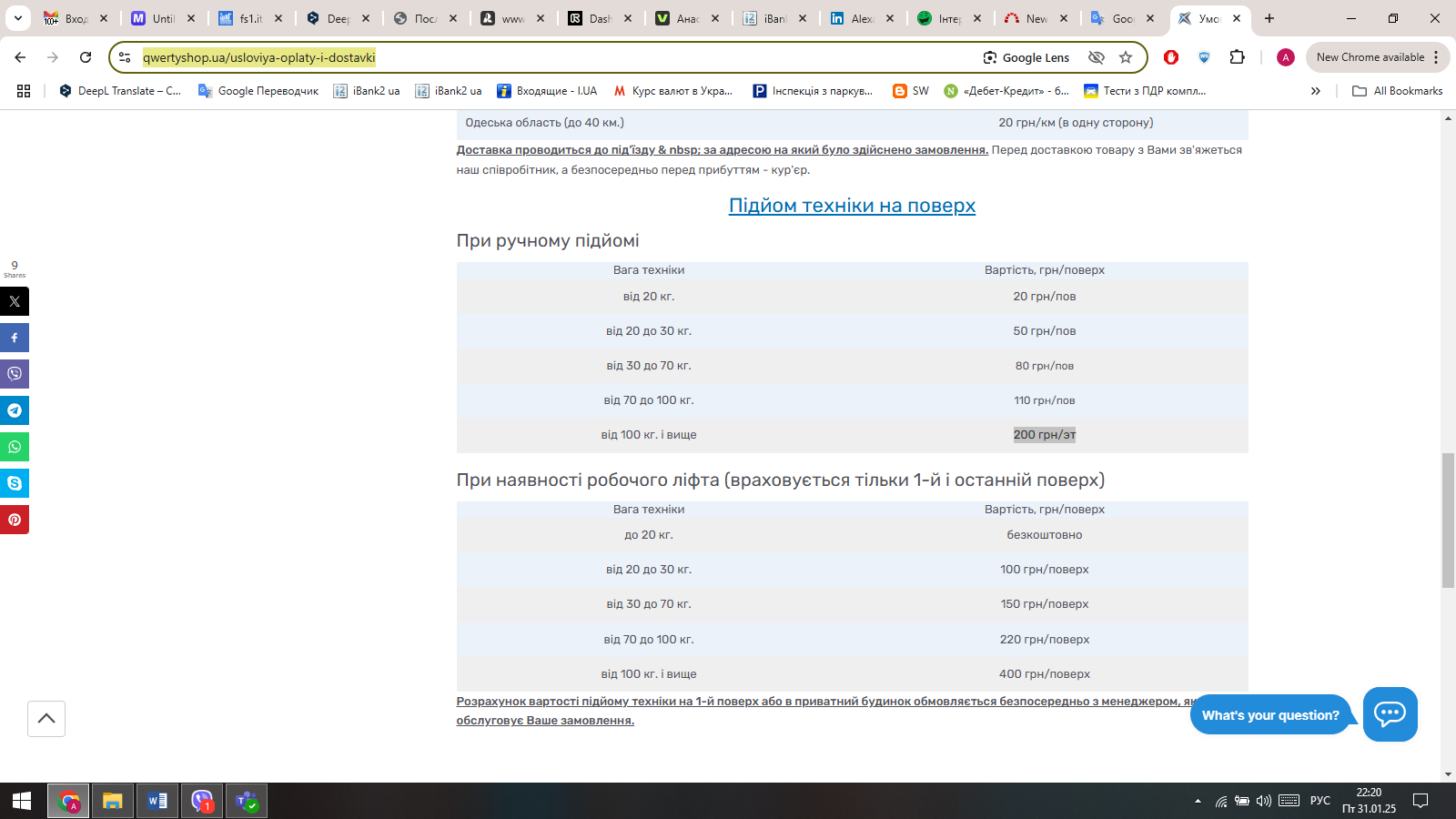Image resolution: width=1456 pixels, height=819 pixels.
Task: Click New Chrome available button
Action: [1370, 57]
